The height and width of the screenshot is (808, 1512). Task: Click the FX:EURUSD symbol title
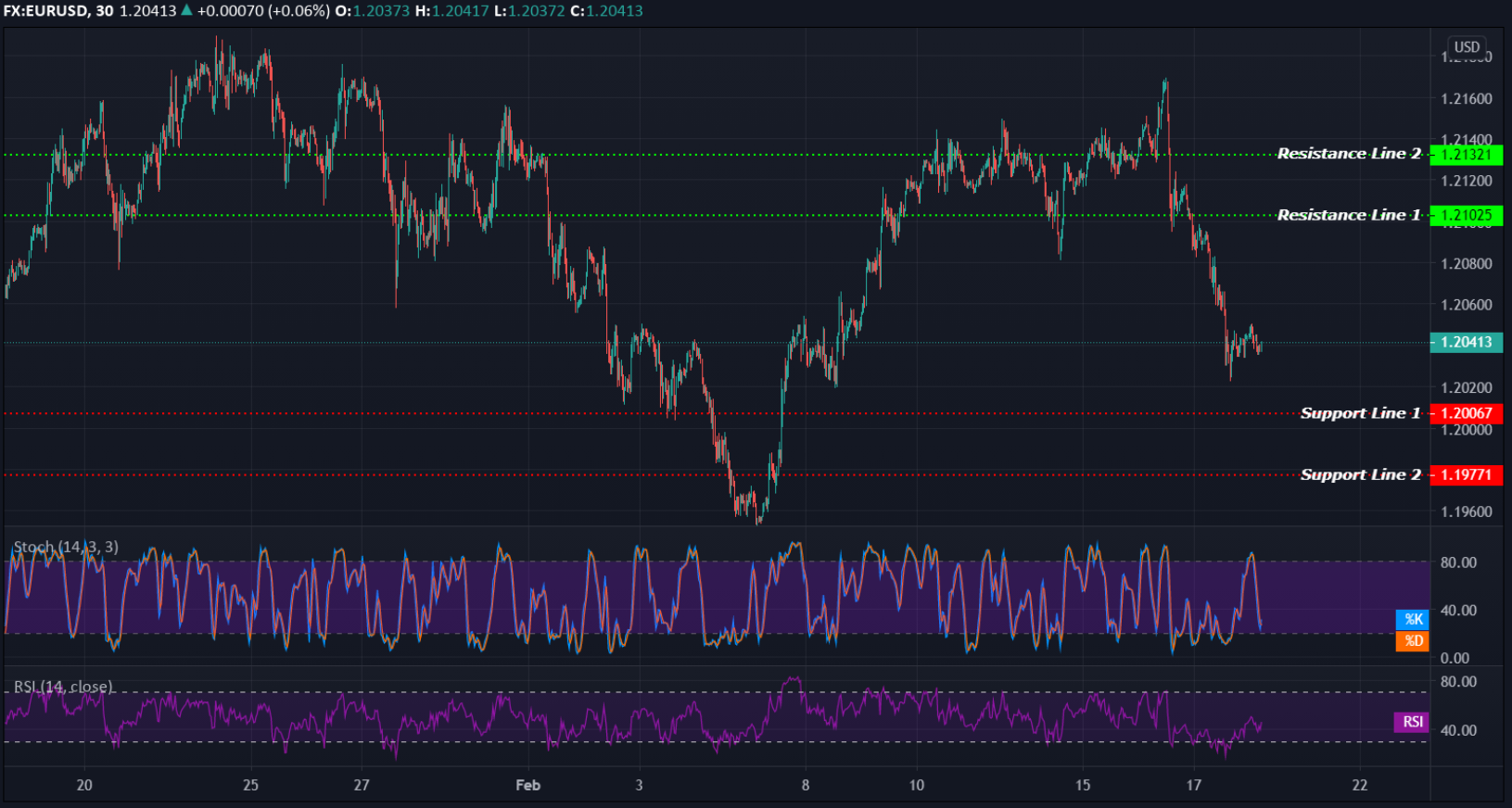pyautogui.click(x=46, y=11)
